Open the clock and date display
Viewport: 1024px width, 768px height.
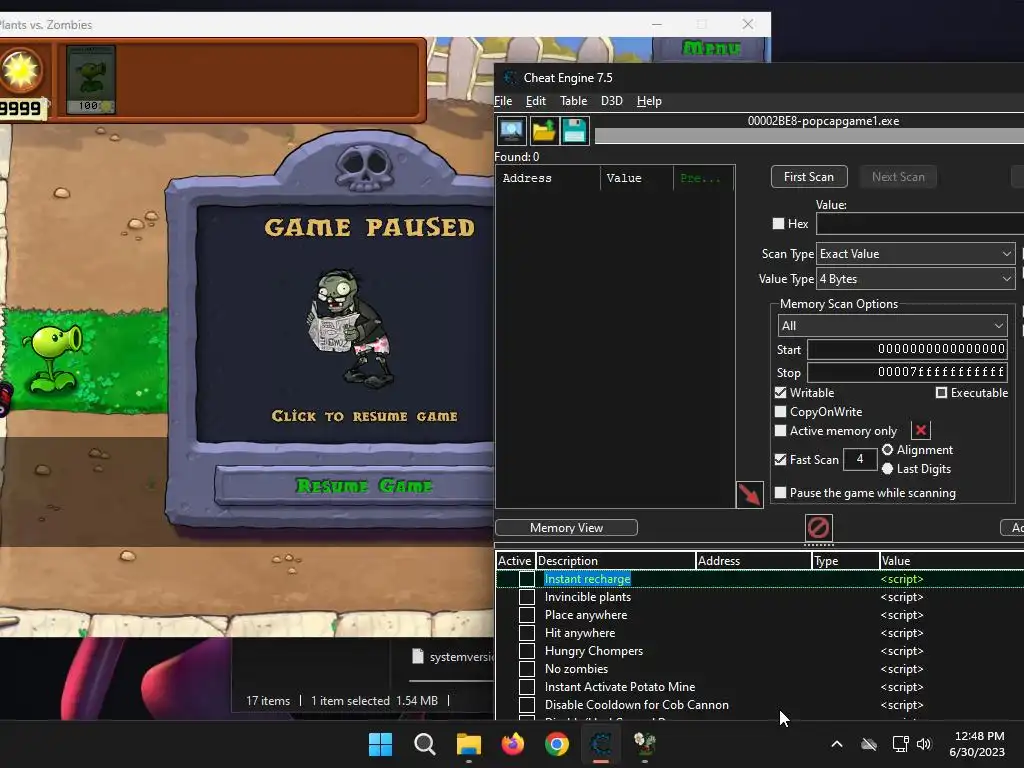pyautogui.click(x=978, y=744)
